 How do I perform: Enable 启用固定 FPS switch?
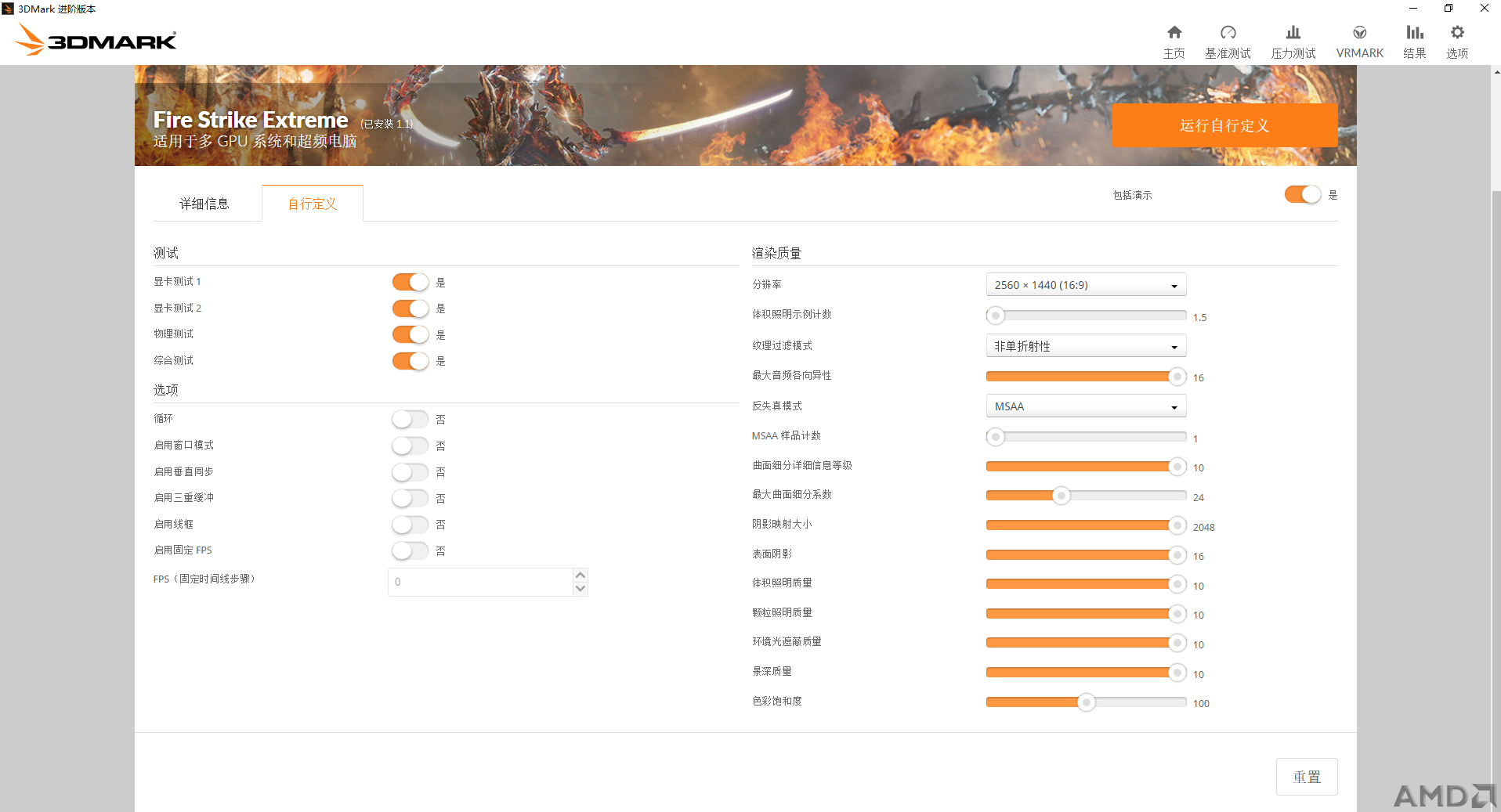click(411, 550)
